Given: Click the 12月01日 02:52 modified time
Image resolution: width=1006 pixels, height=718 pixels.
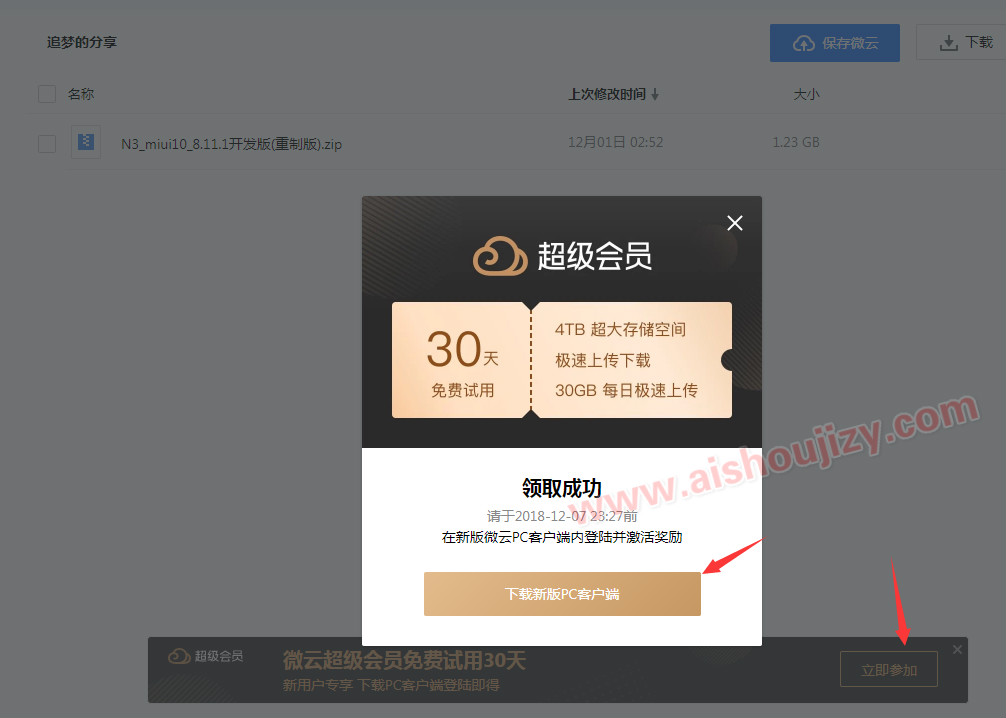Looking at the screenshot, I should click(615, 142).
